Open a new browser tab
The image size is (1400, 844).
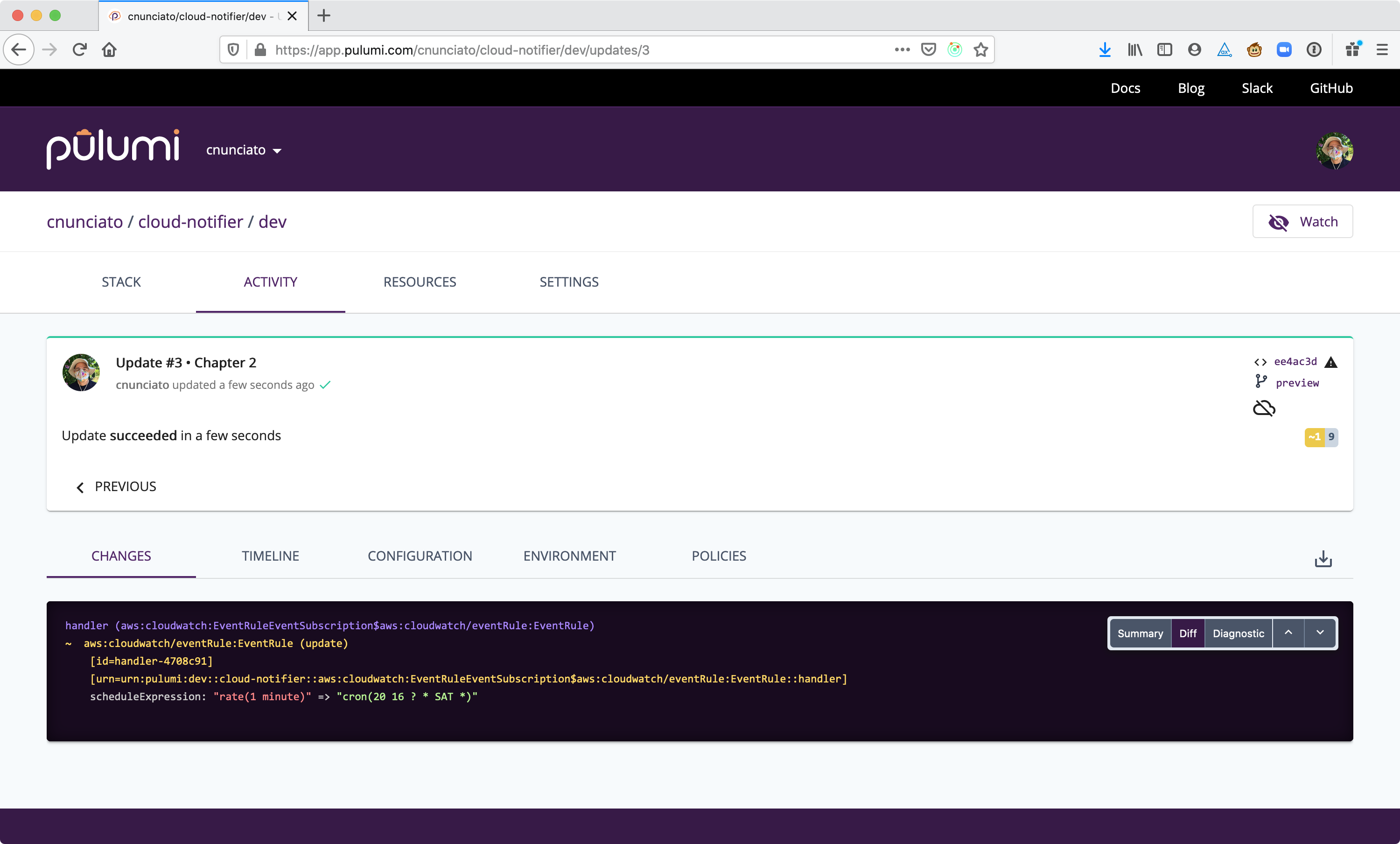(x=324, y=15)
